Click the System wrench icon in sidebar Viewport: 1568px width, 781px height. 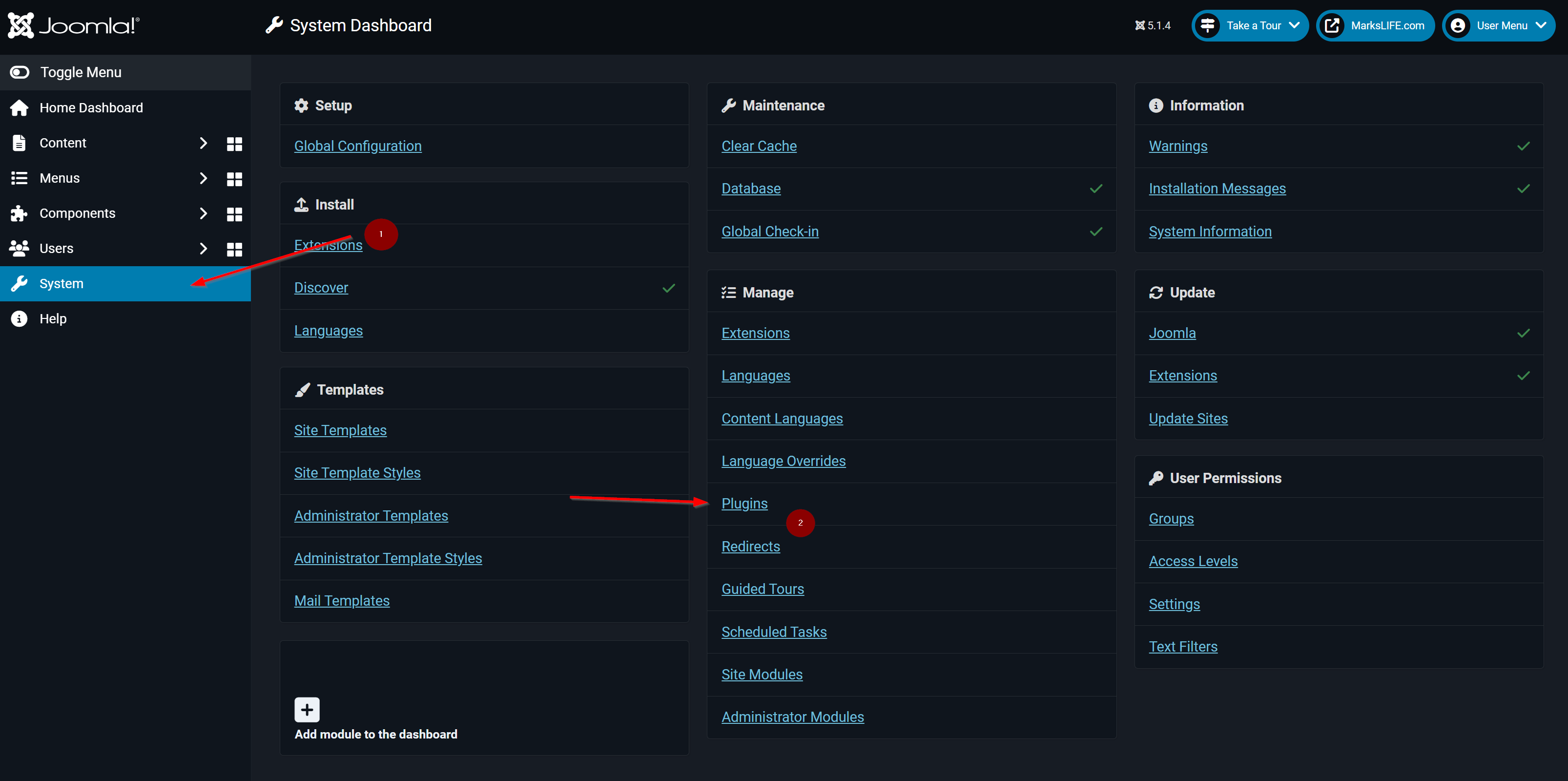click(19, 284)
